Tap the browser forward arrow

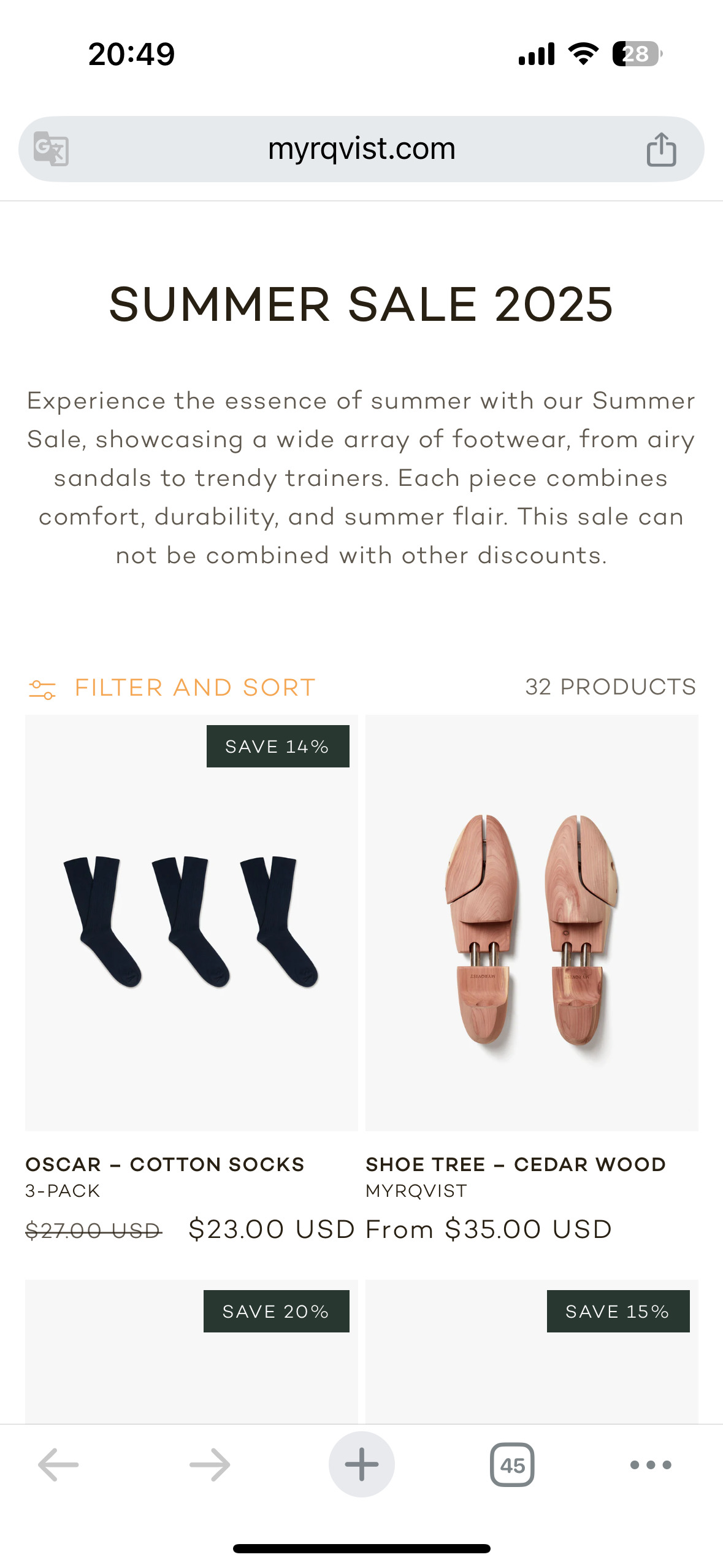click(x=210, y=1464)
